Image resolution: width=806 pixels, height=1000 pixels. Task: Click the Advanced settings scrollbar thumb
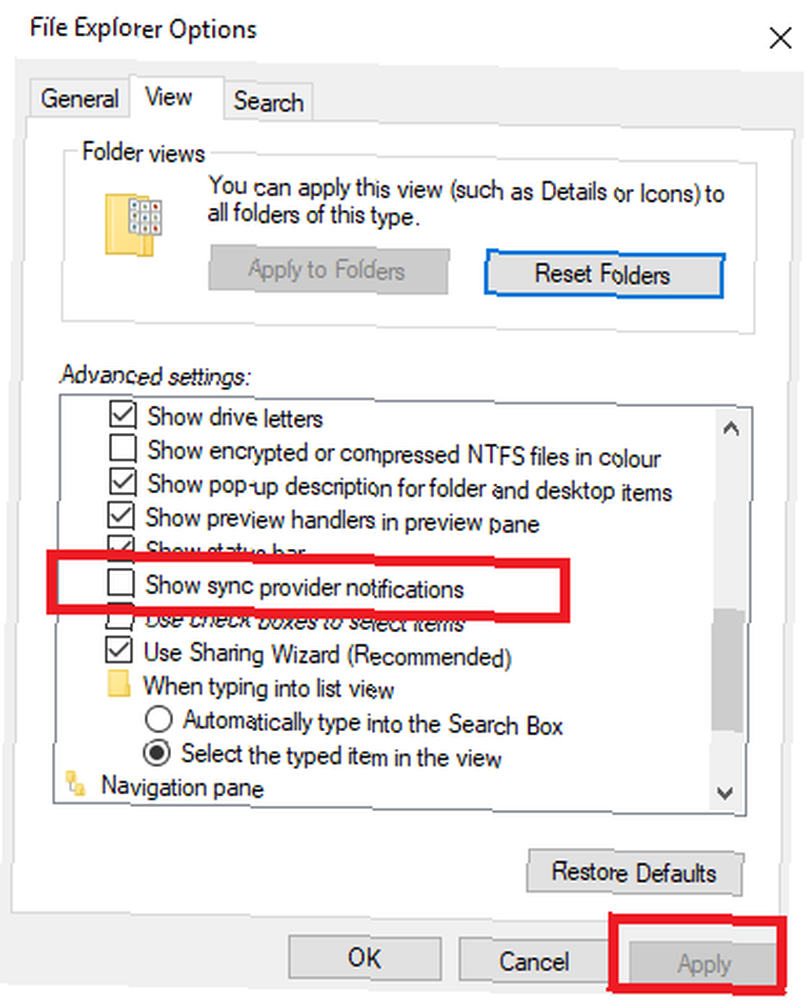tap(728, 670)
